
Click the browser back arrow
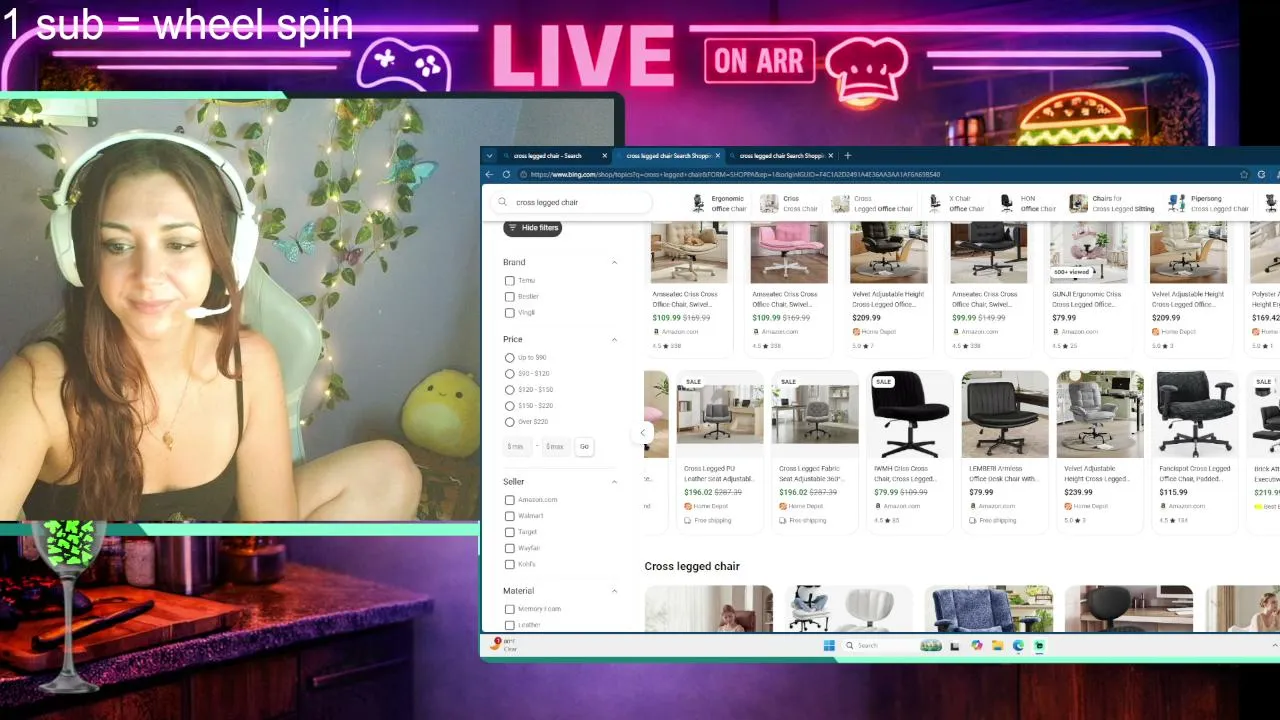click(x=489, y=174)
